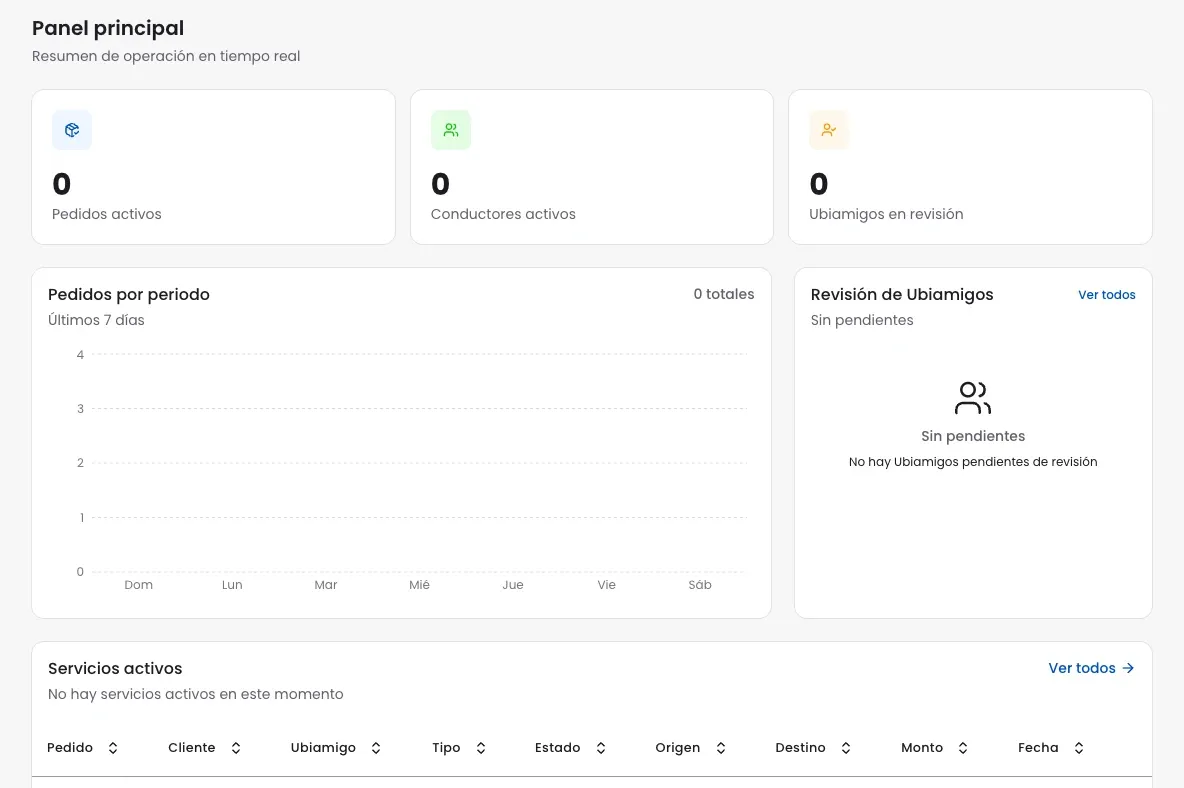
Task: Sort table by Estado column arrows
Action: [600, 748]
